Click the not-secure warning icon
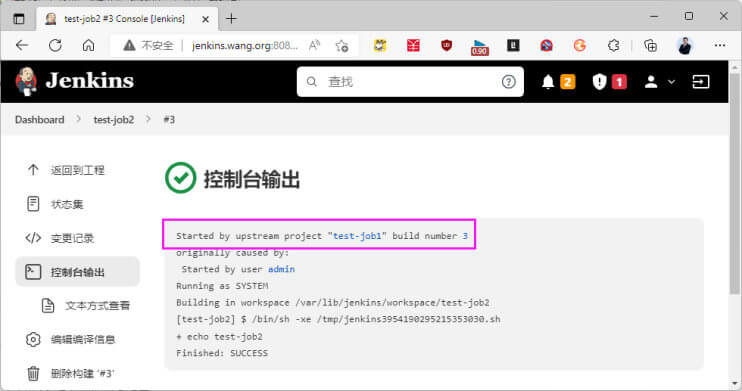The image size is (742, 391). 129,45
